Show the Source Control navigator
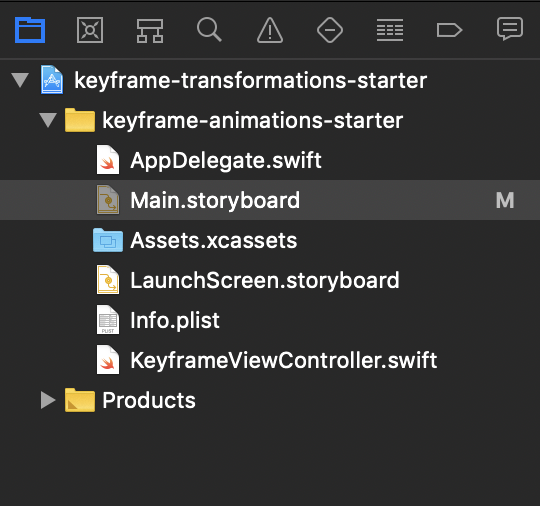Image resolution: width=540 pixels, height=506 pixels. 90,30
